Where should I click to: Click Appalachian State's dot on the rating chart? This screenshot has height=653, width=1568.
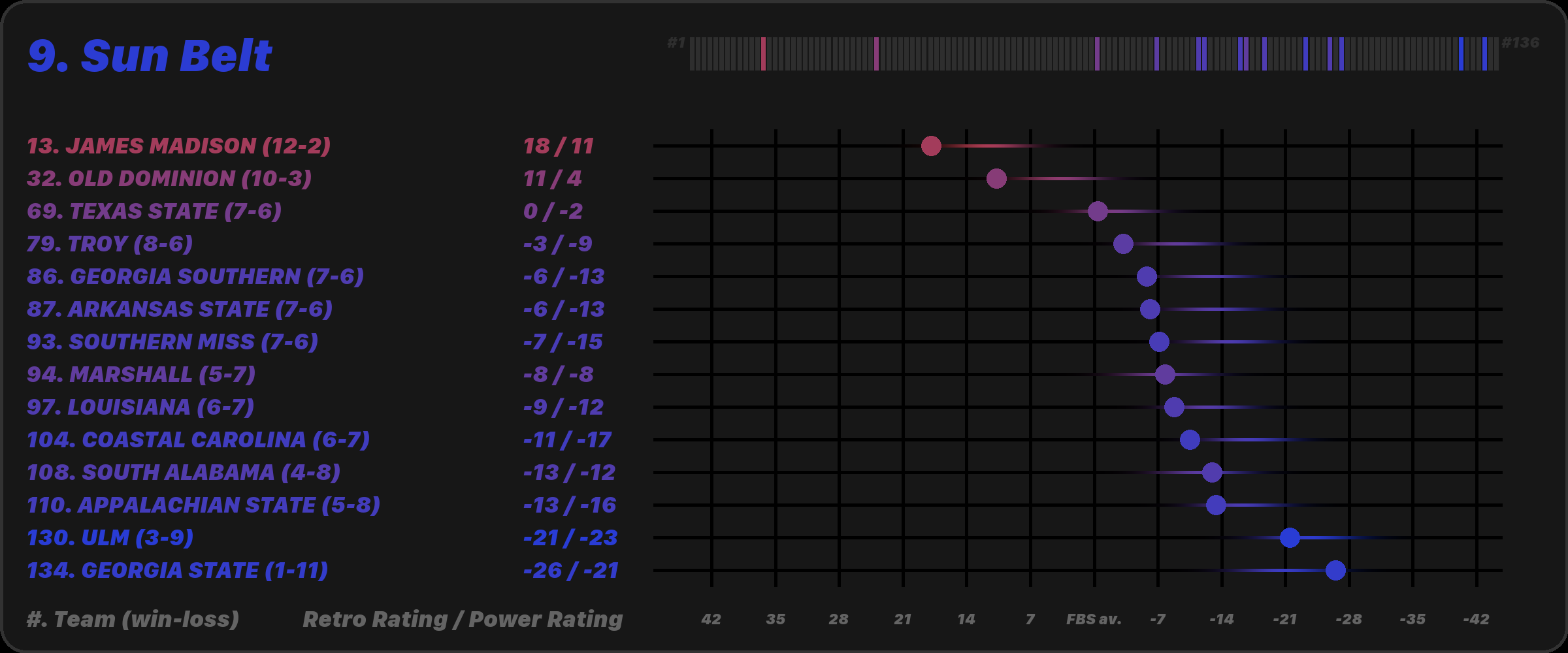(x=1216, y=505)
